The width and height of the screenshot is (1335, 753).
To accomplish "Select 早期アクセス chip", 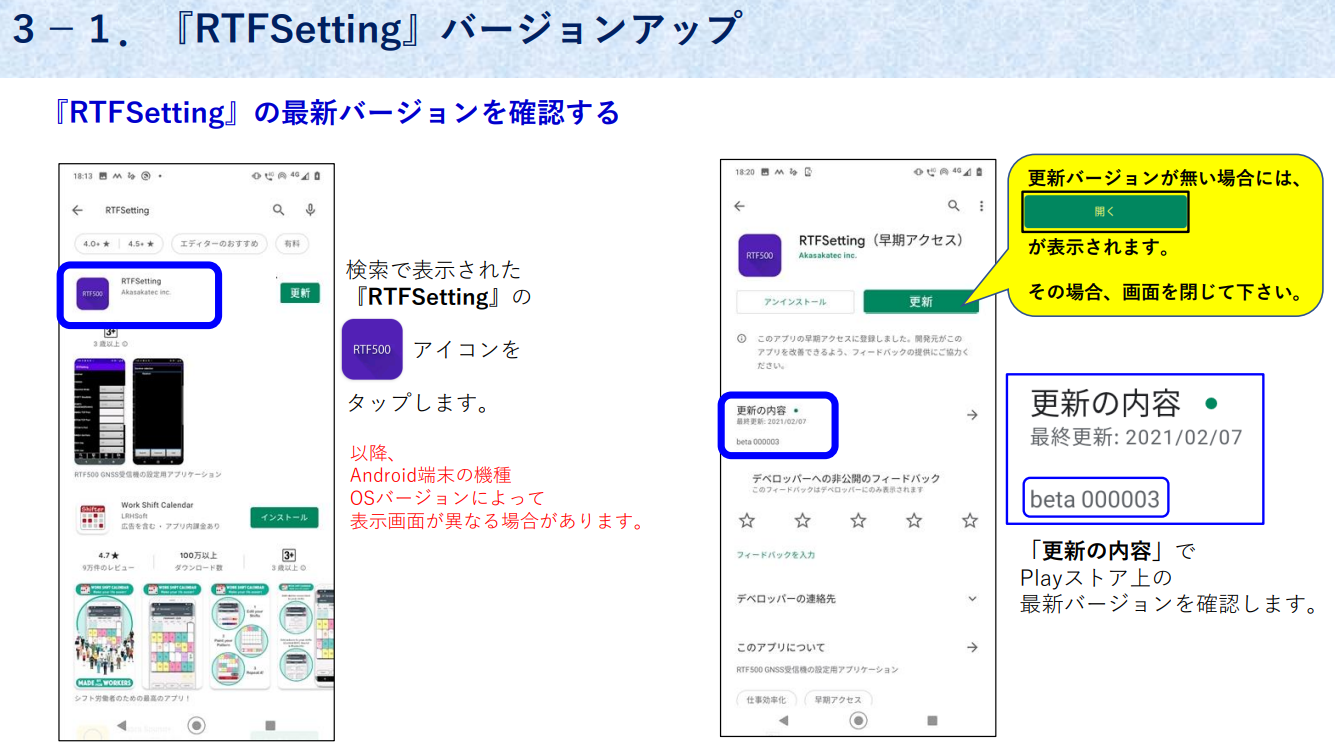I will click(838, 699).
